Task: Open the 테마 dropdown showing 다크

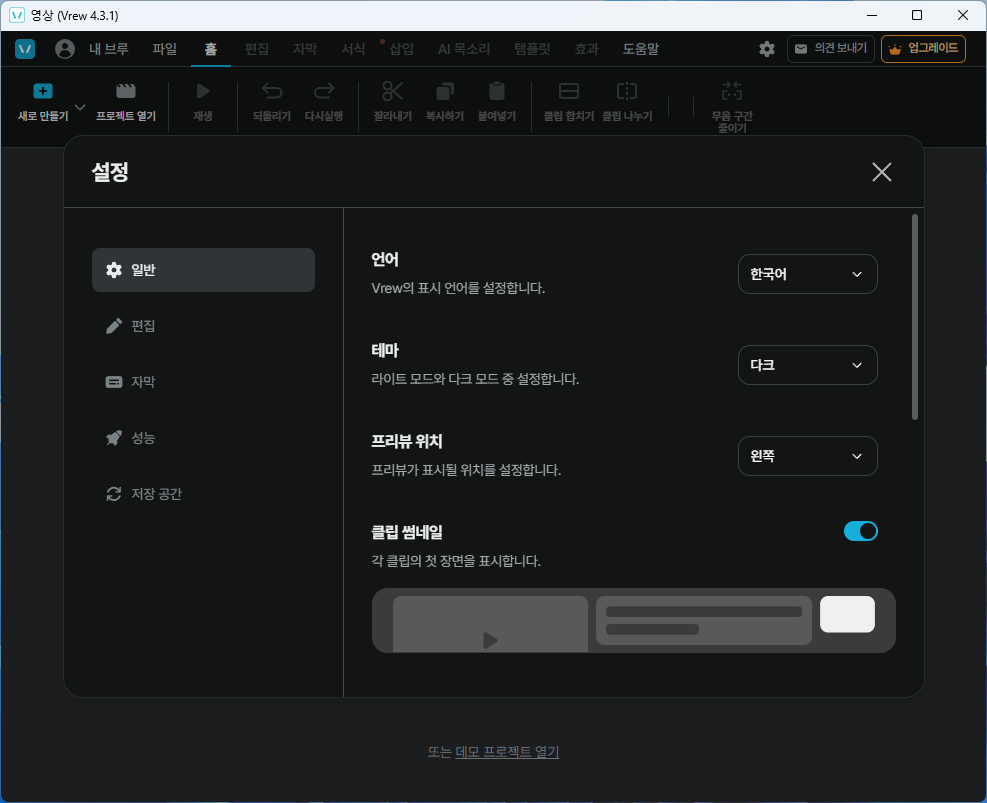Action: point(808,365)
